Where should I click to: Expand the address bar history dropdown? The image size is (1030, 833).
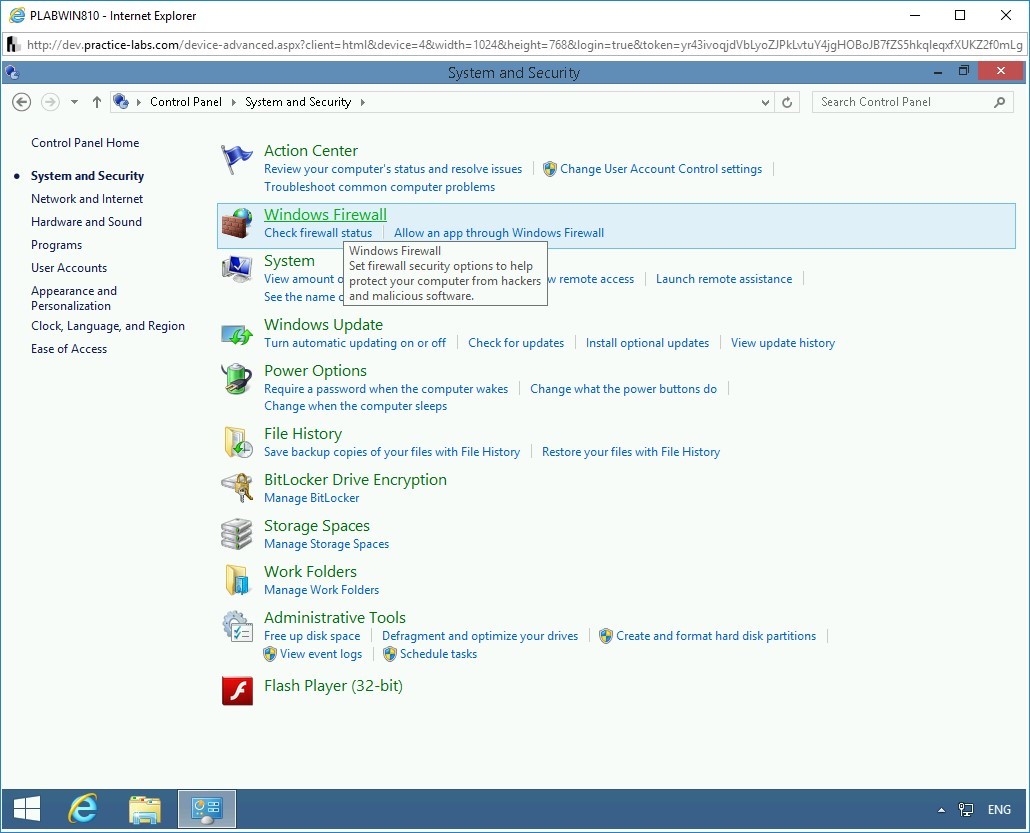765,101
